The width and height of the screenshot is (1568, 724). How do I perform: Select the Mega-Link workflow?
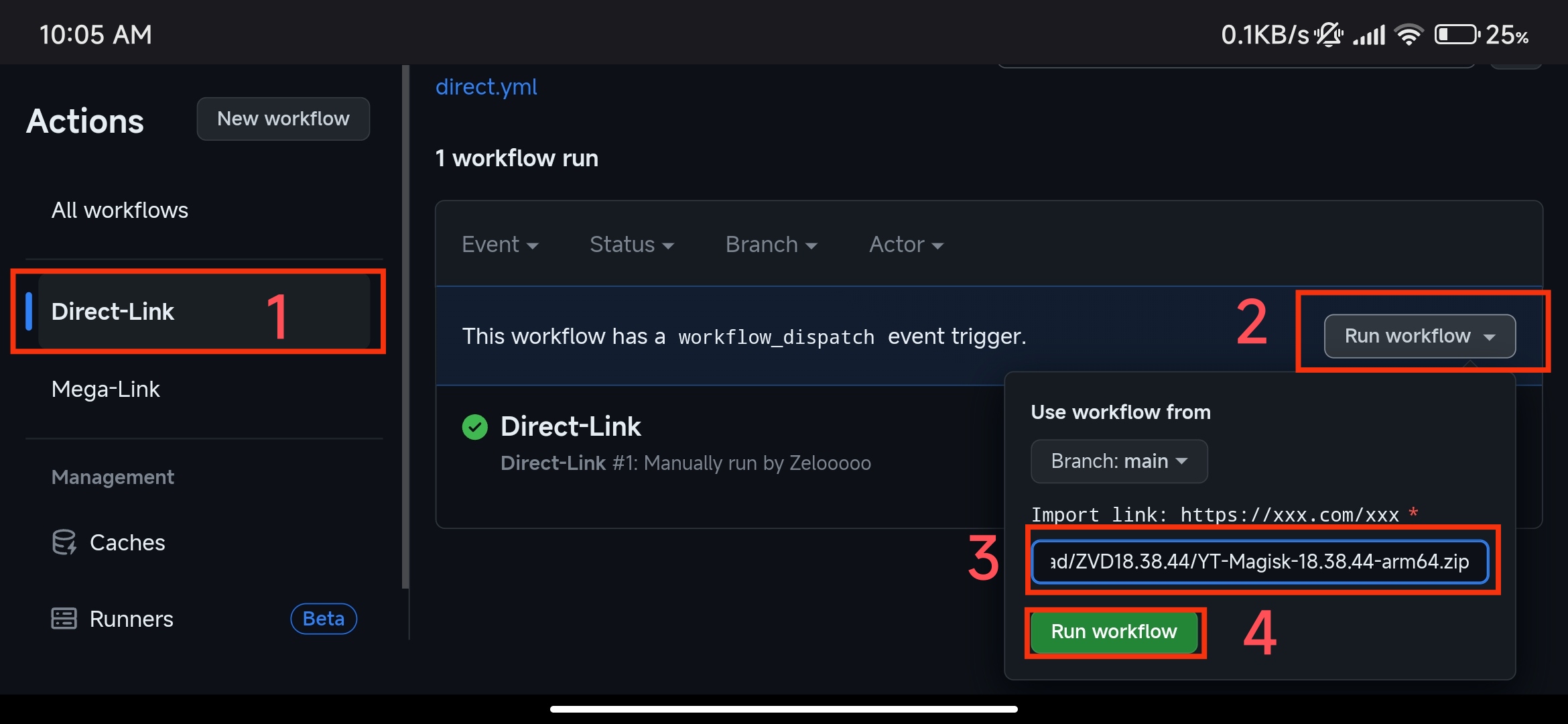tap(106, 389)
